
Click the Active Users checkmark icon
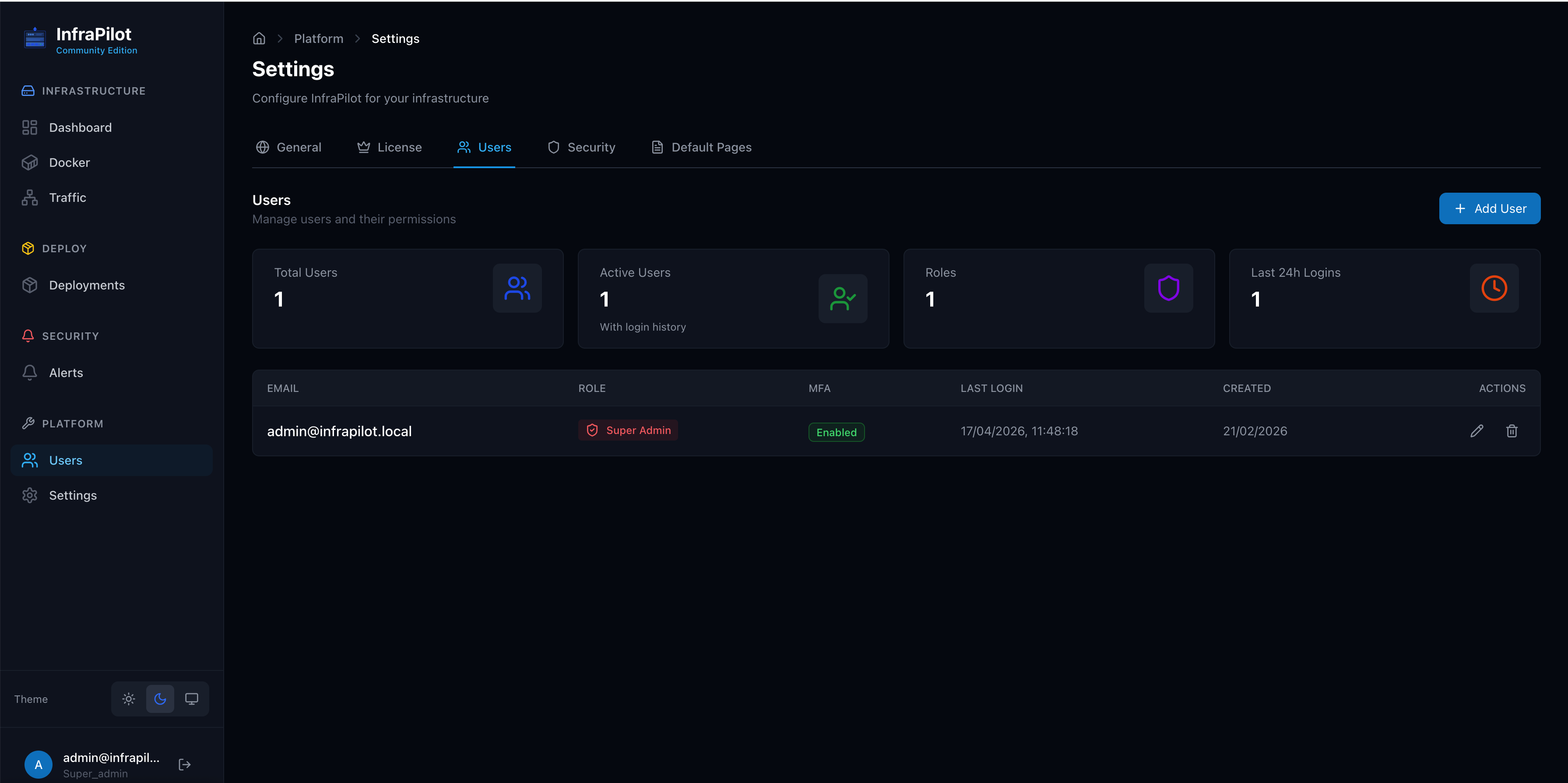[843, 298]
